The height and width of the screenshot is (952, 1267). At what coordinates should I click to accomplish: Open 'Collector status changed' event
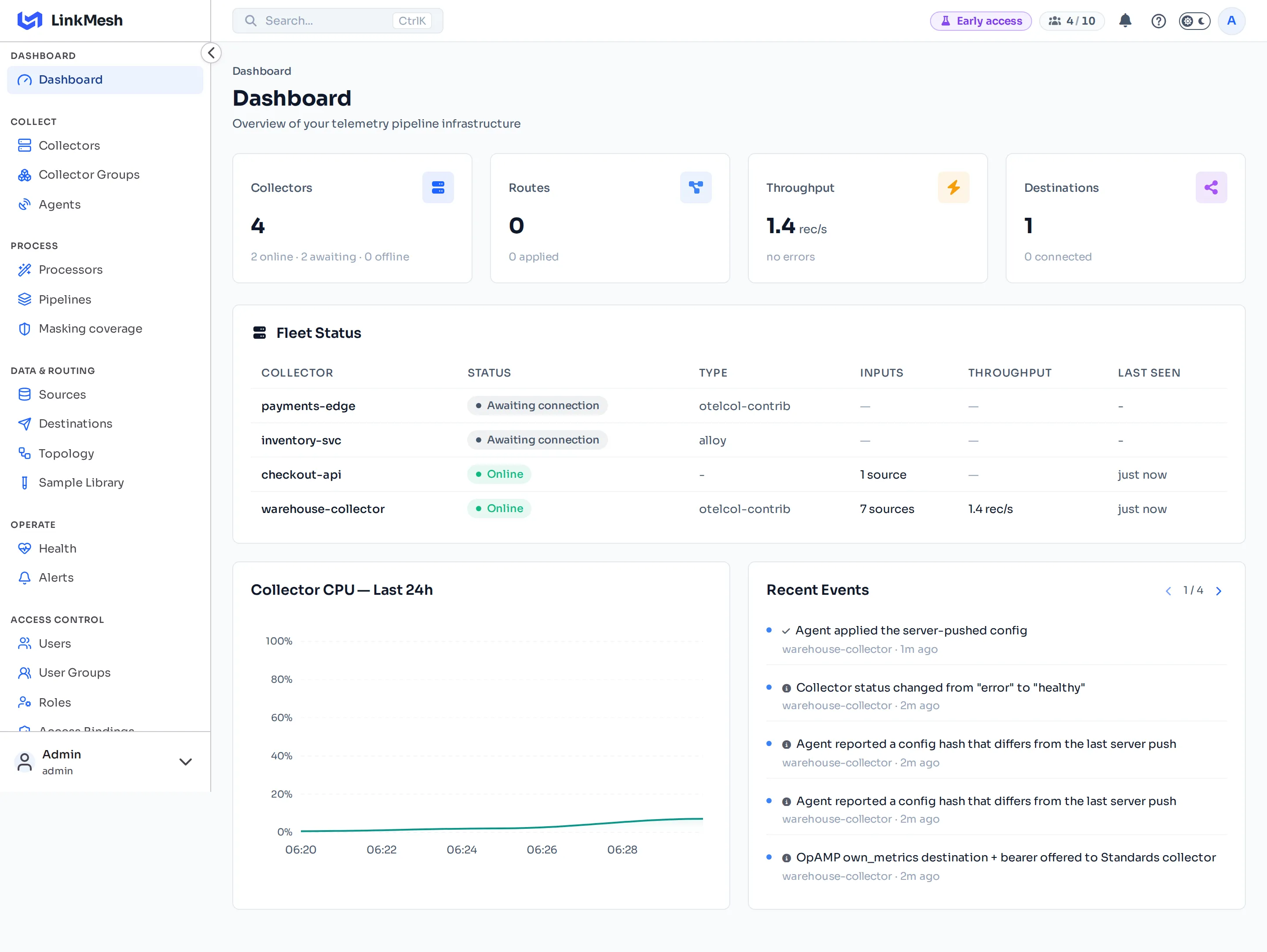(996, 696)
